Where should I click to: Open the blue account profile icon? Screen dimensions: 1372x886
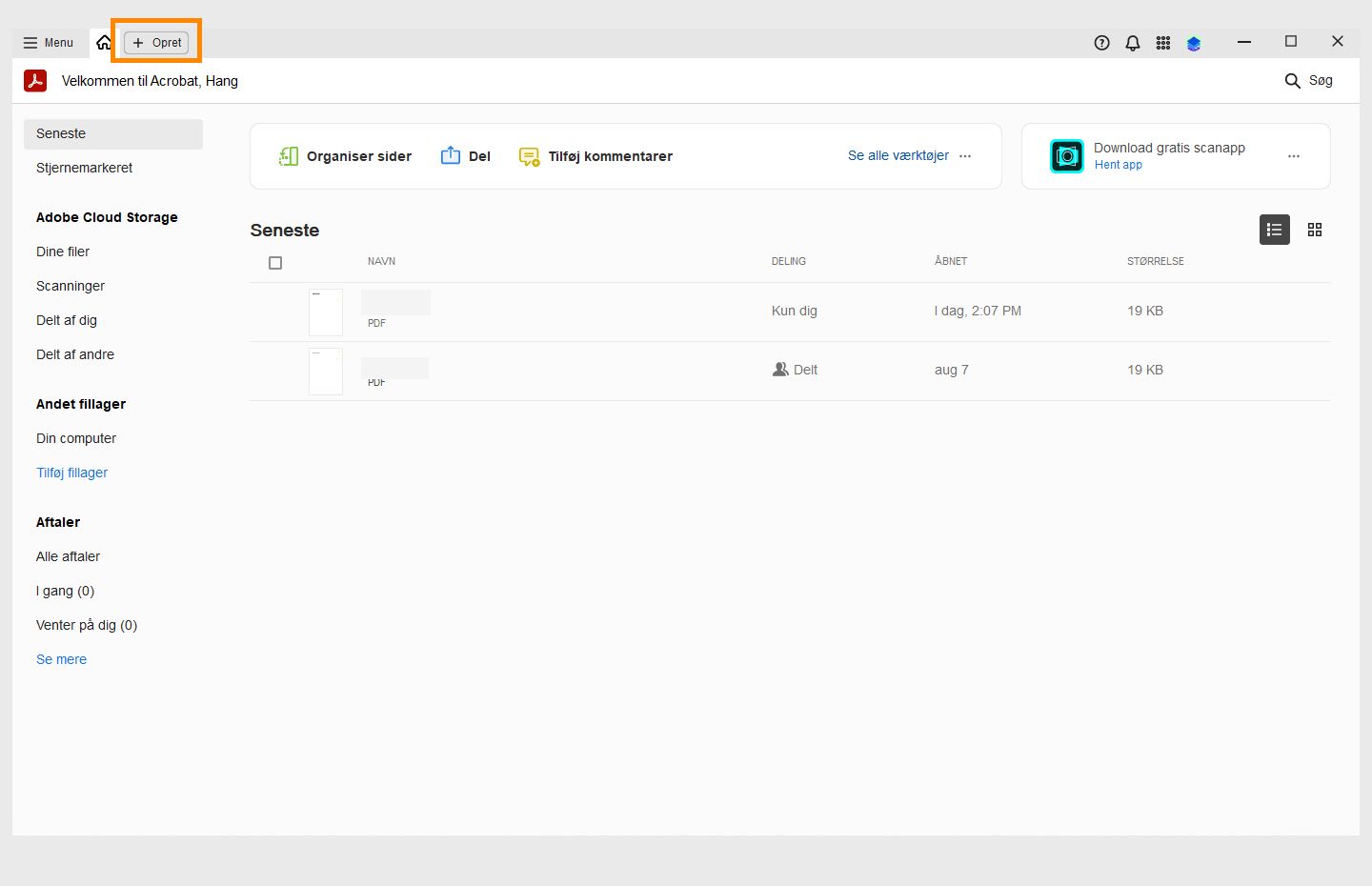pos(1194,43)
